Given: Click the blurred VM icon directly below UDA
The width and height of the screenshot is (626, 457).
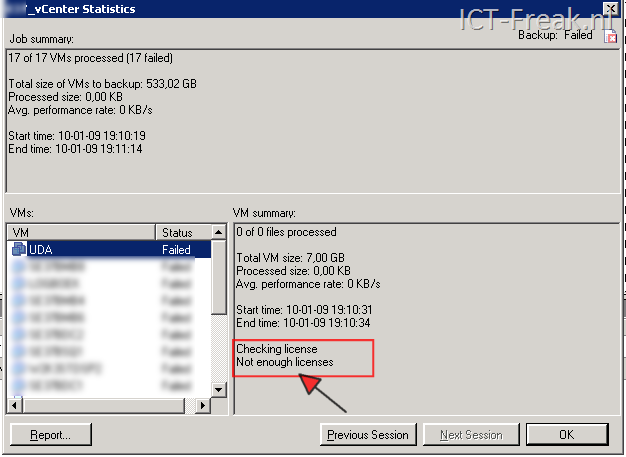Looking at the screenshot, I should point(19,268).
